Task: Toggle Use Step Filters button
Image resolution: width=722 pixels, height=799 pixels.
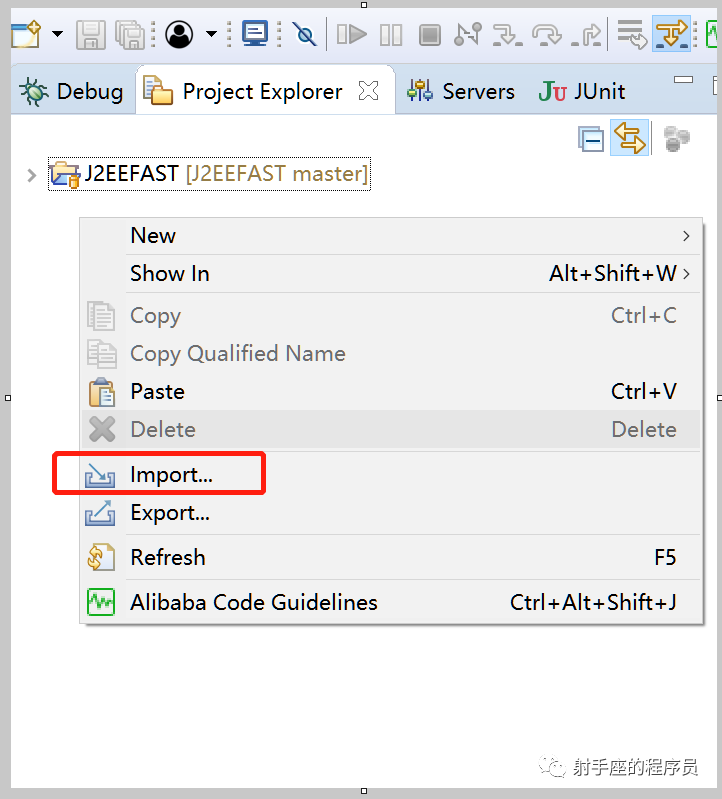Action: (671, 35)
